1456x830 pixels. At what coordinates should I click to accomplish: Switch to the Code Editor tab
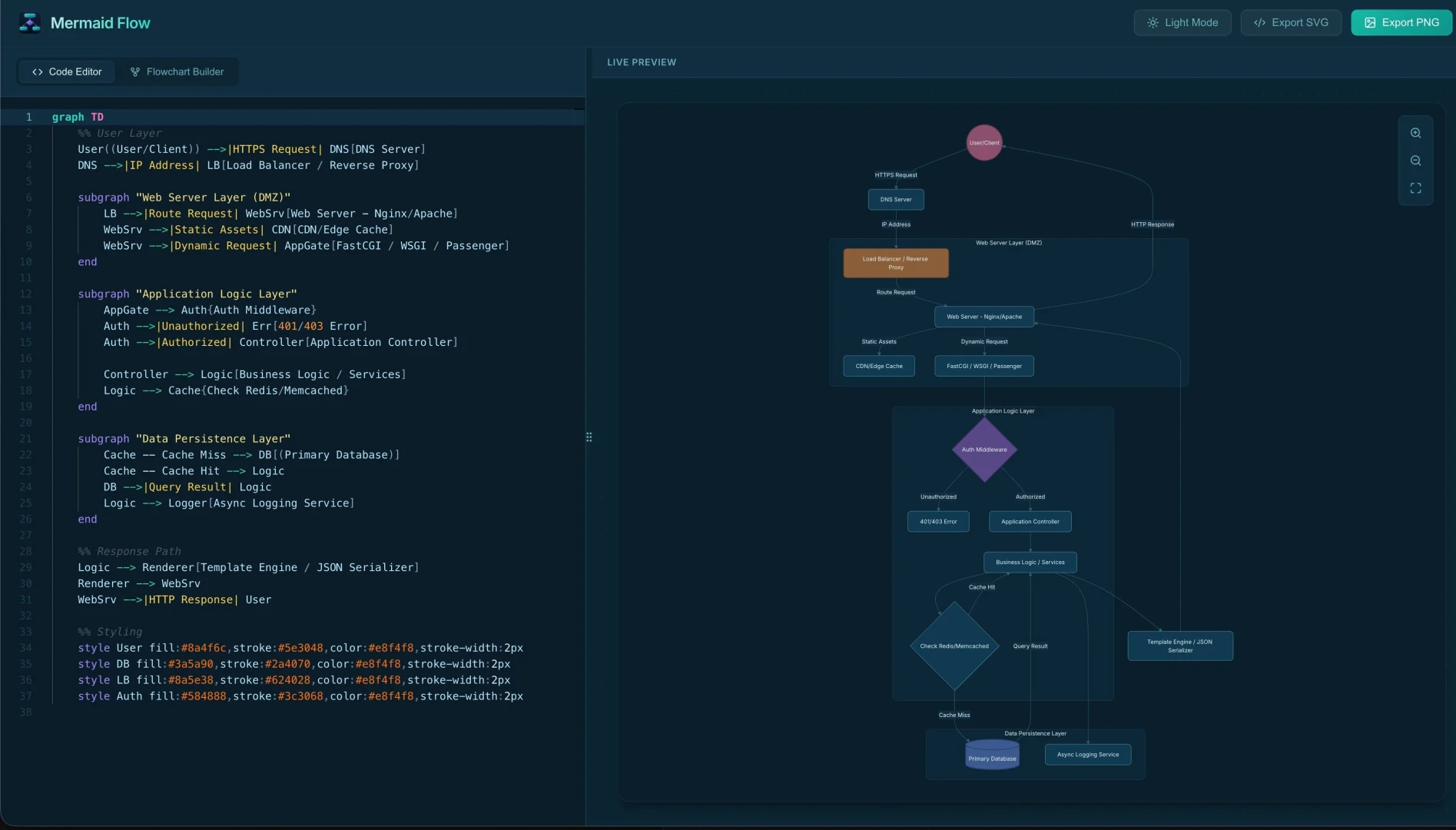click(66, 71)
